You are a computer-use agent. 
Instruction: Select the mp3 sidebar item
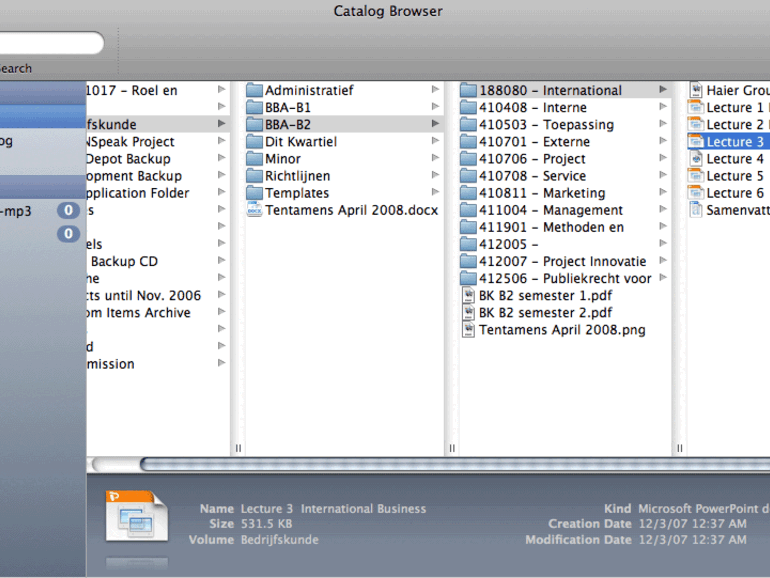[43, 211]
